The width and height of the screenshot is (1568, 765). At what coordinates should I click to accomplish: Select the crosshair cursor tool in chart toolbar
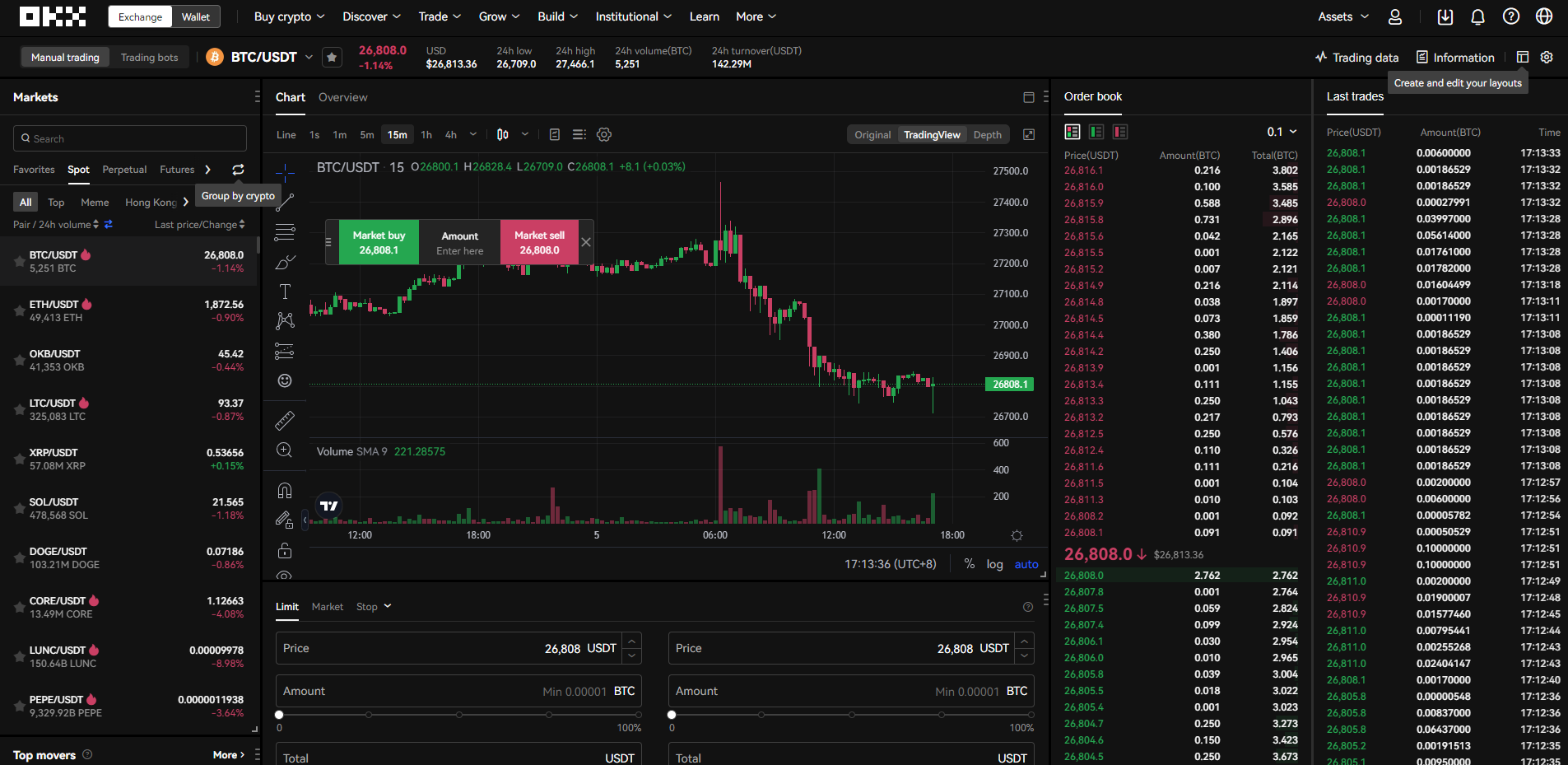pyautogui.click(x=285, y=172)
